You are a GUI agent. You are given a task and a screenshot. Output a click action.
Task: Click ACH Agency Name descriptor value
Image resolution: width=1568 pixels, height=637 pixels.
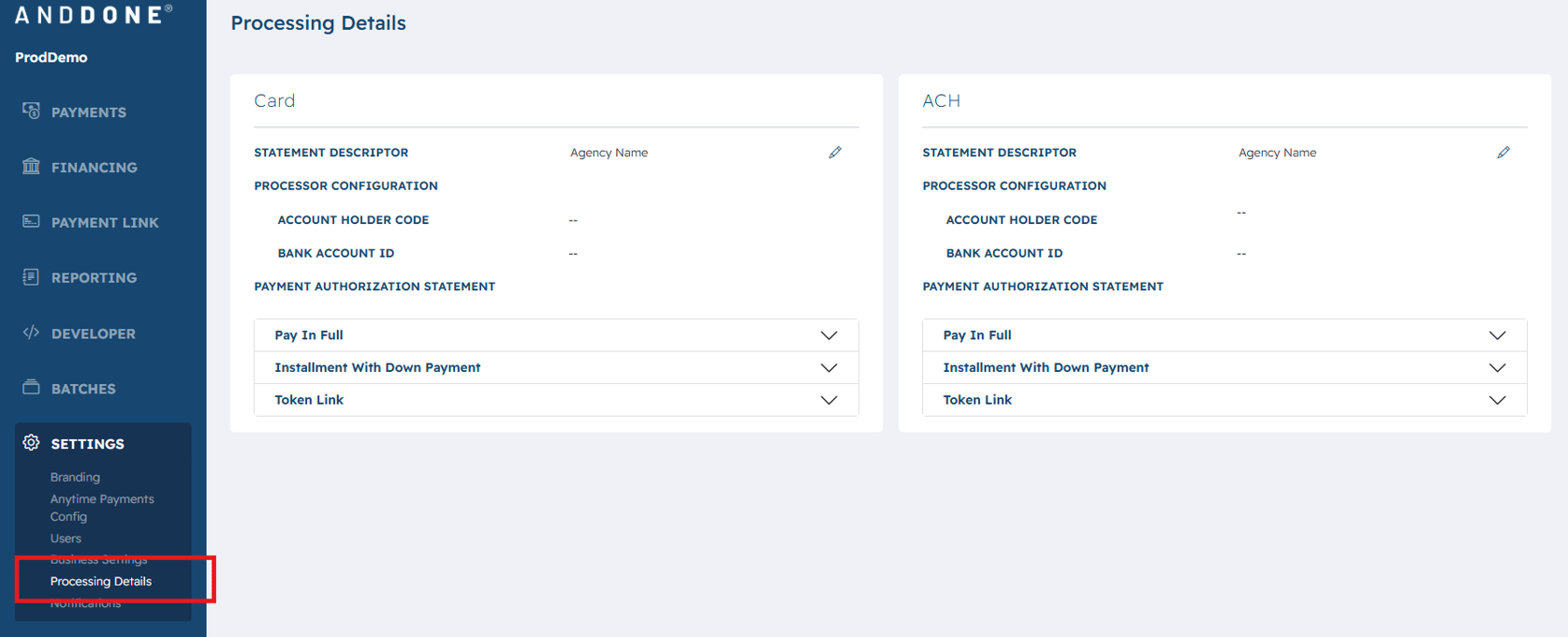[x=1277, y=153]
